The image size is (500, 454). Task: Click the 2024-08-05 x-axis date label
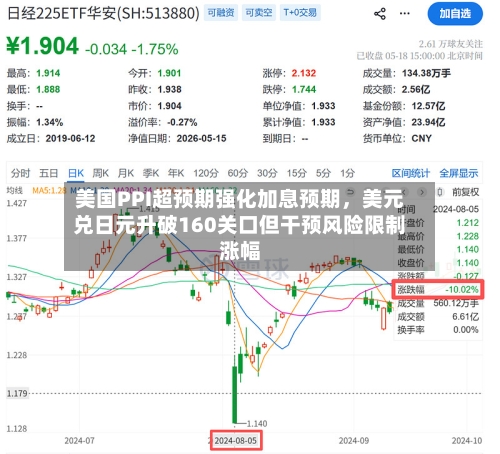[x=236, y=441]
